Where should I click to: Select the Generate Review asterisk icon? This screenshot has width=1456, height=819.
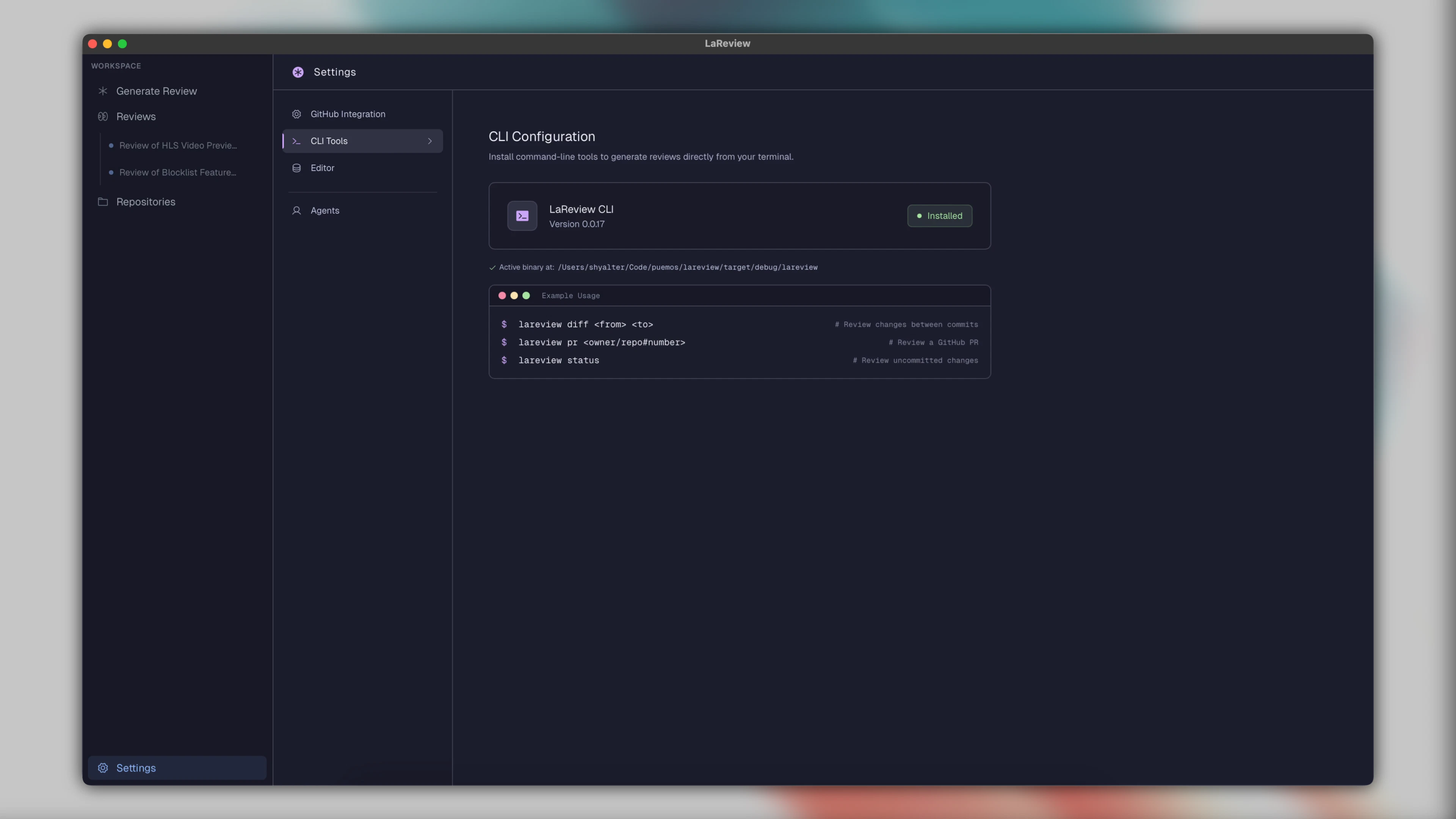coord(103,91)
